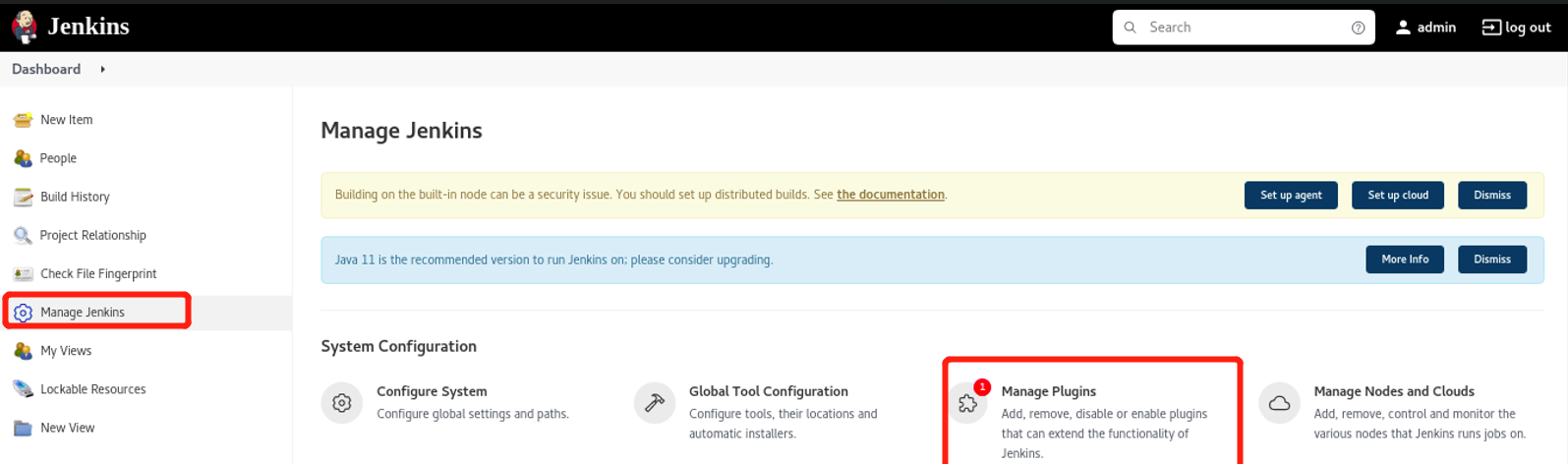This screenshot has height=464, width=1568.
Task: Click the 'Manage Jenkins' page heading
Action: [401, 131]
